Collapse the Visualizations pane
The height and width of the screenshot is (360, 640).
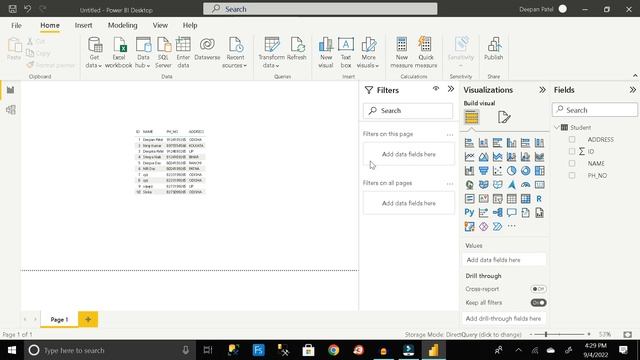tap(542, 90)
